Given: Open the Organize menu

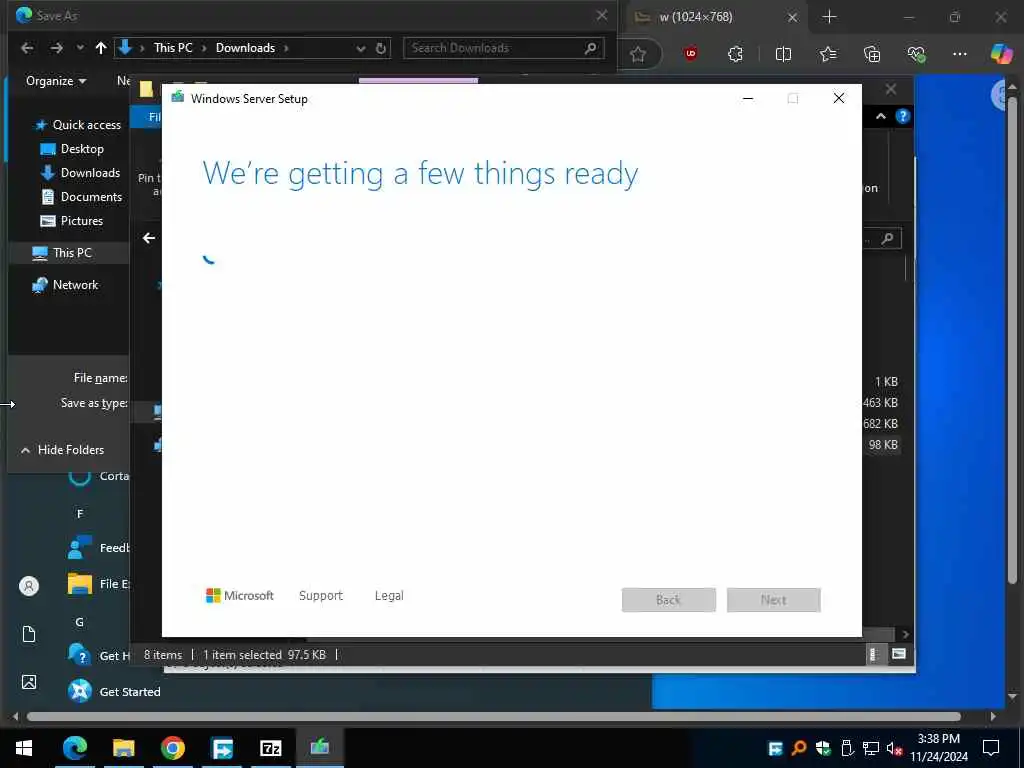Looking at the screenshot, I should click(x=56, y=81).
